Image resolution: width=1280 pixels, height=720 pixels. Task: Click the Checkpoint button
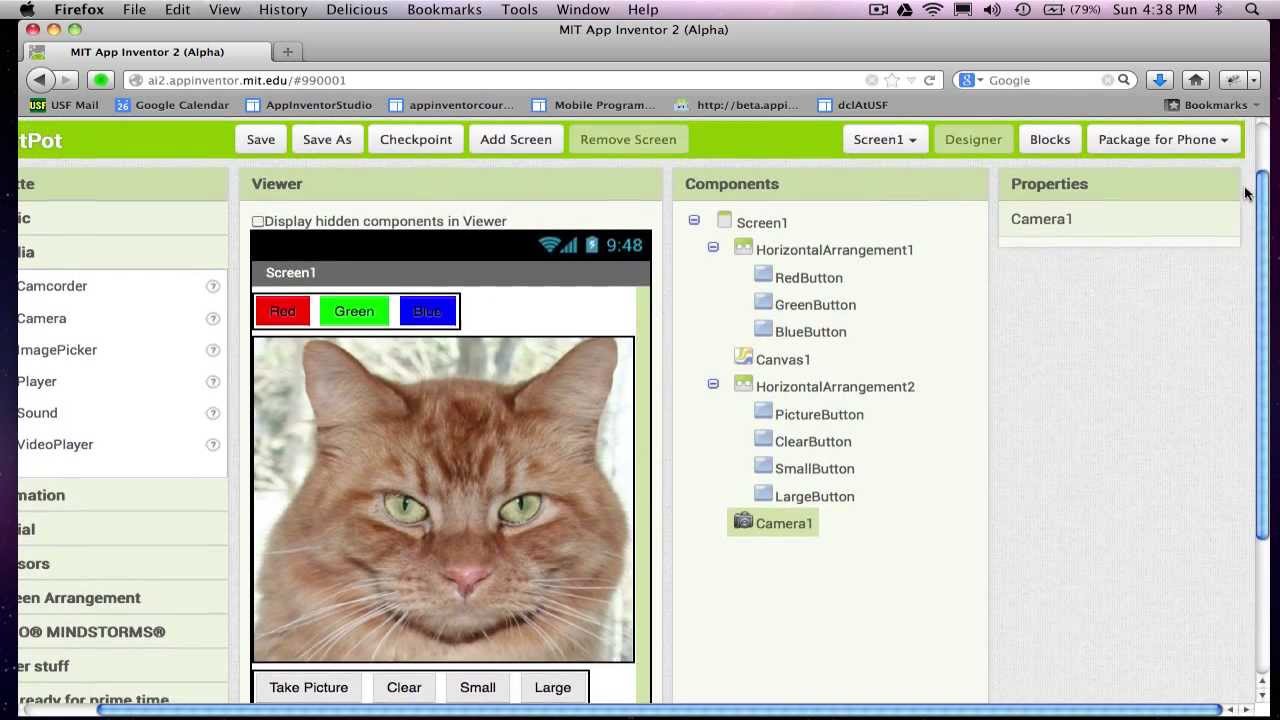416,140
